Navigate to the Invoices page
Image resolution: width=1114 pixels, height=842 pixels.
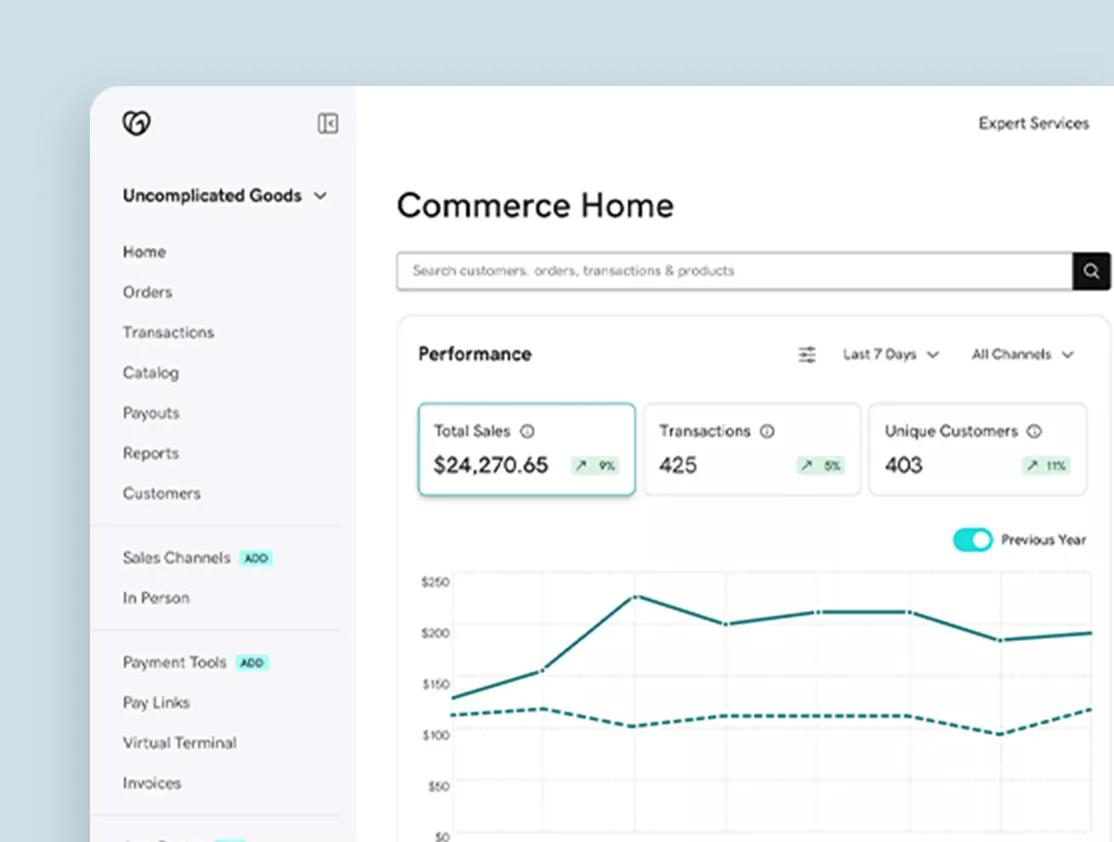click(x=151, y=783)
